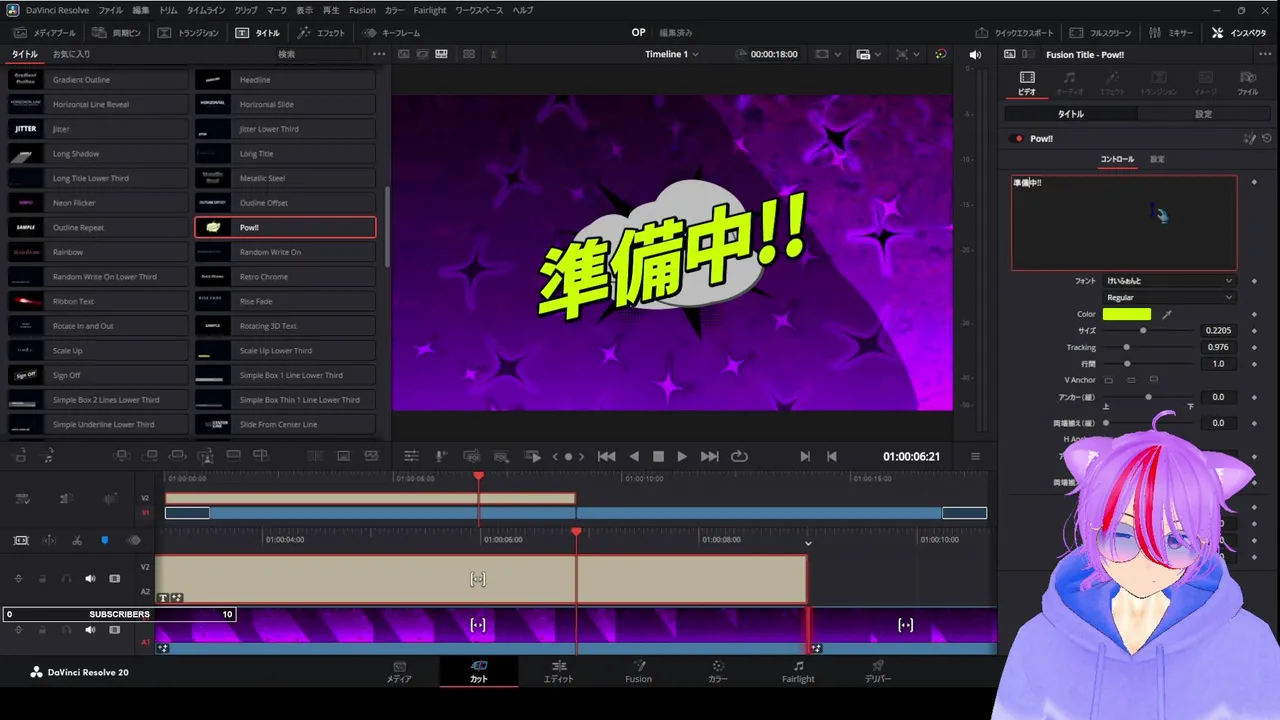
Task: Switch to inspector Settings sub-tab beside Controls
Action: [1157, 159]
